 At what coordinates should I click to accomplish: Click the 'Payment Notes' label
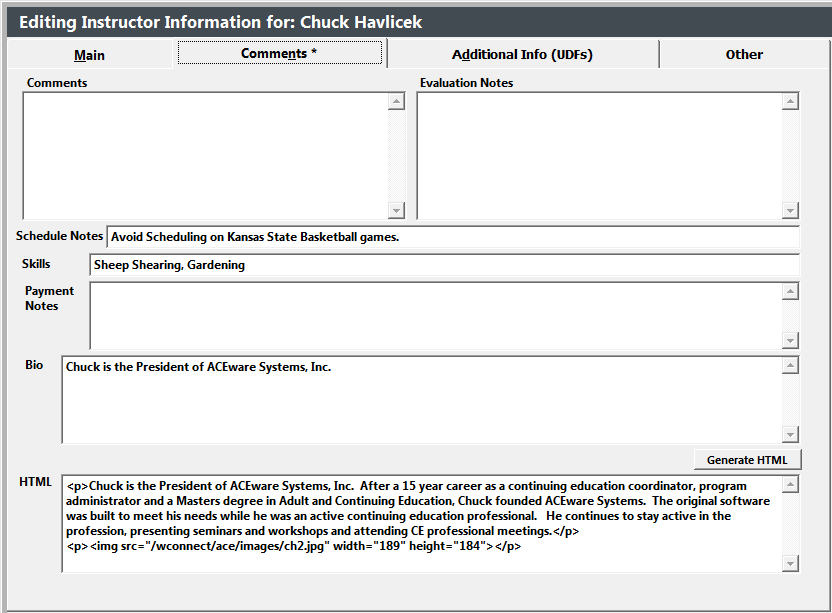[49, 298]
